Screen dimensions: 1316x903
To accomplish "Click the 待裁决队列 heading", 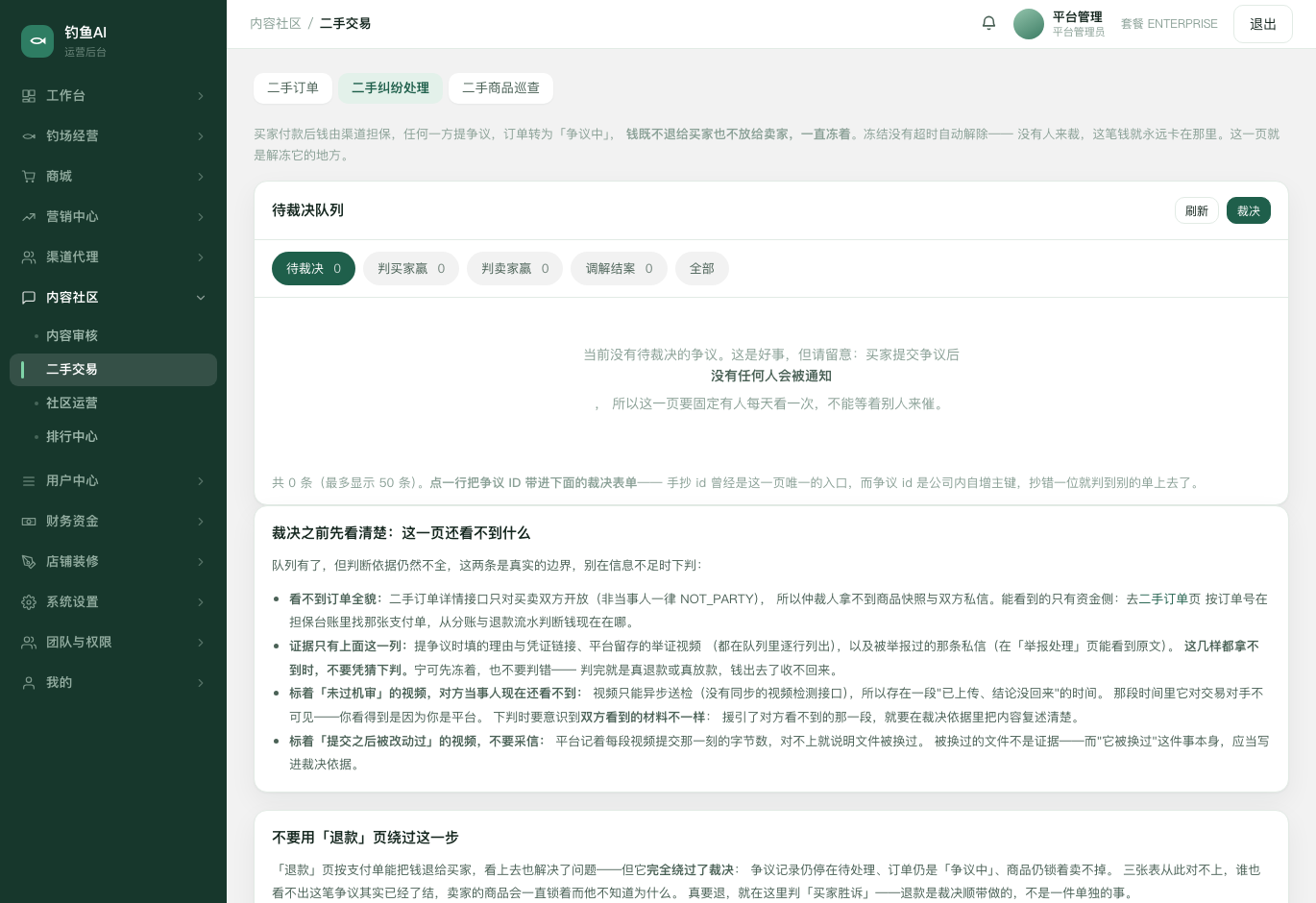I will 307,210.
